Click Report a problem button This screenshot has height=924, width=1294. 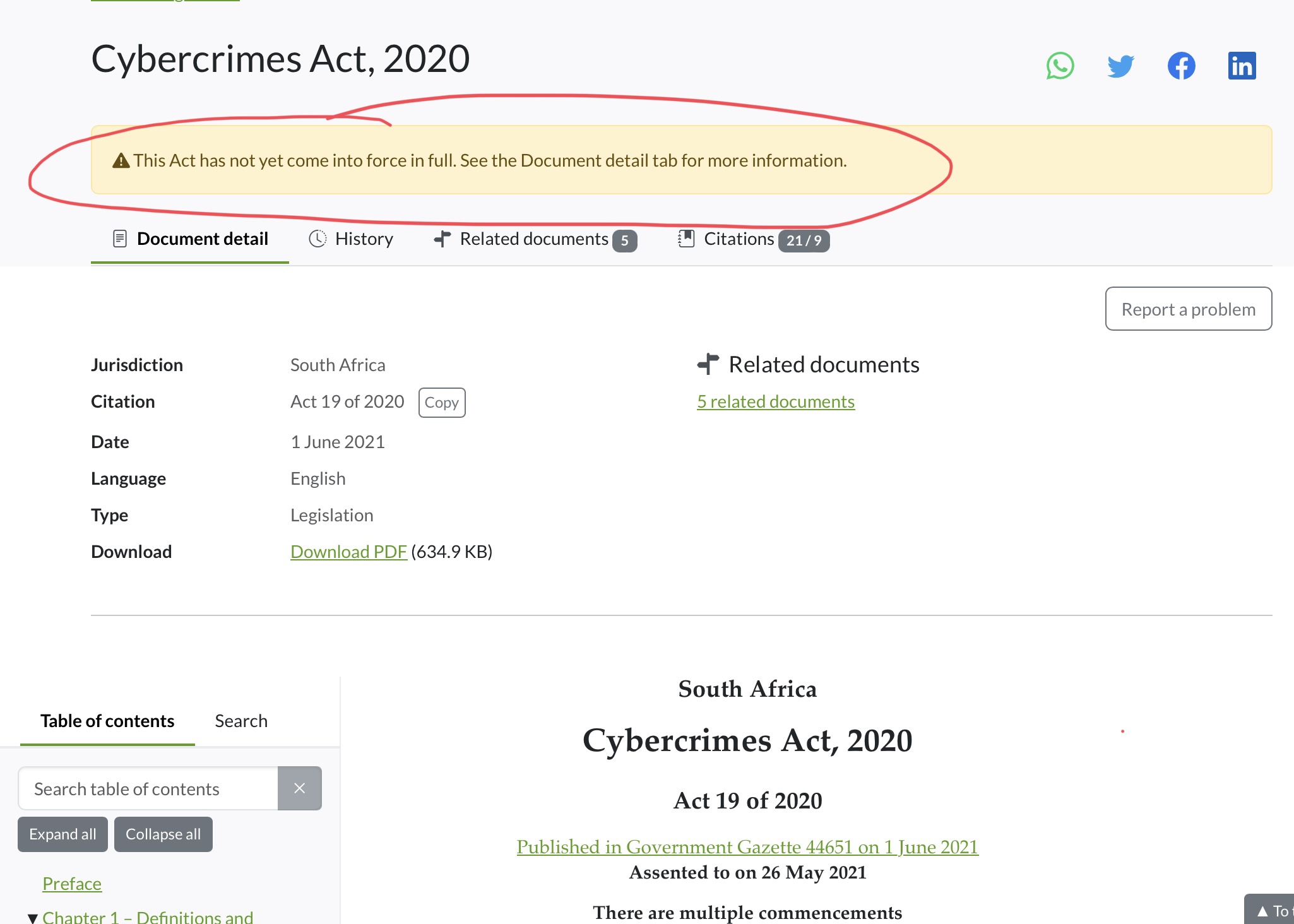(1188, 309)
